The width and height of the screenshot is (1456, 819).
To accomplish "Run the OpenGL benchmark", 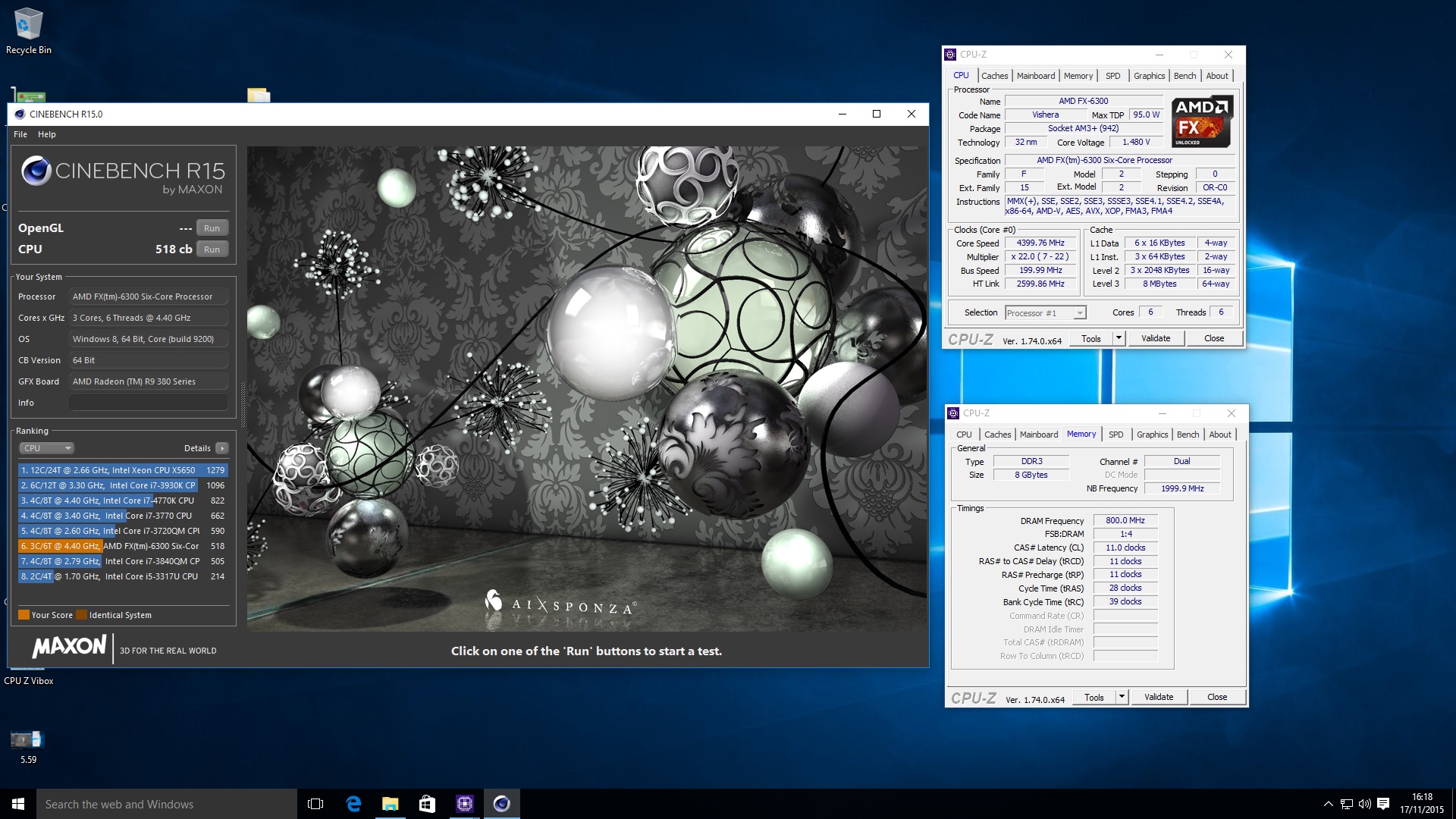I will (212, 228).
